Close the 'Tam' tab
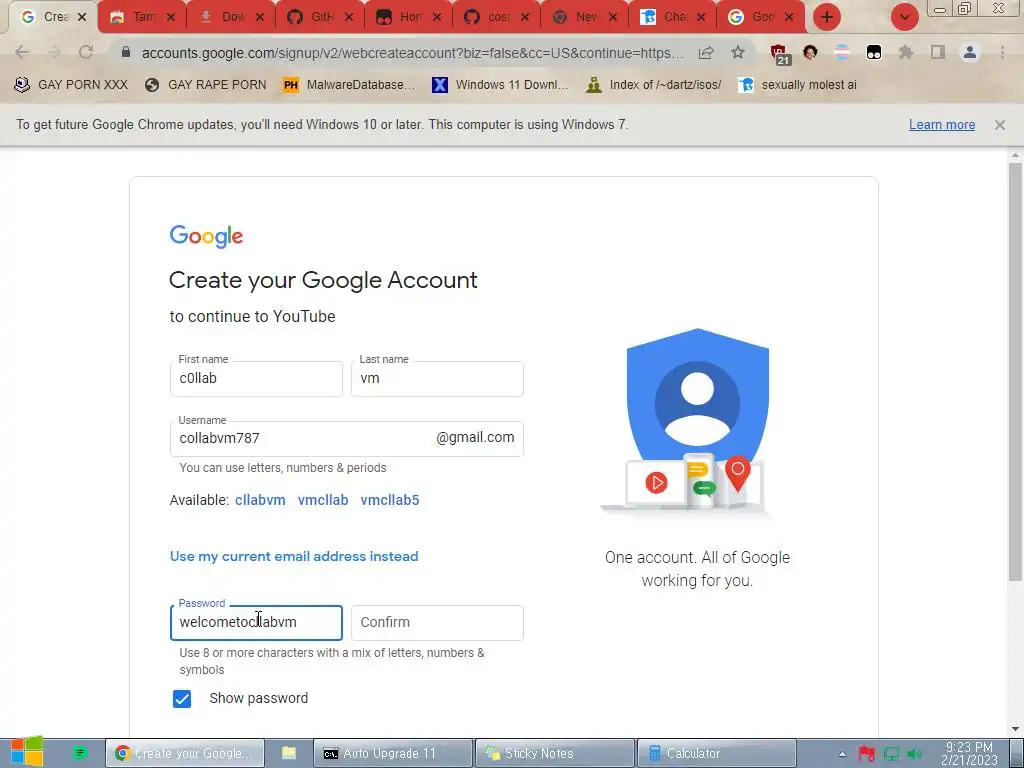 170,17
